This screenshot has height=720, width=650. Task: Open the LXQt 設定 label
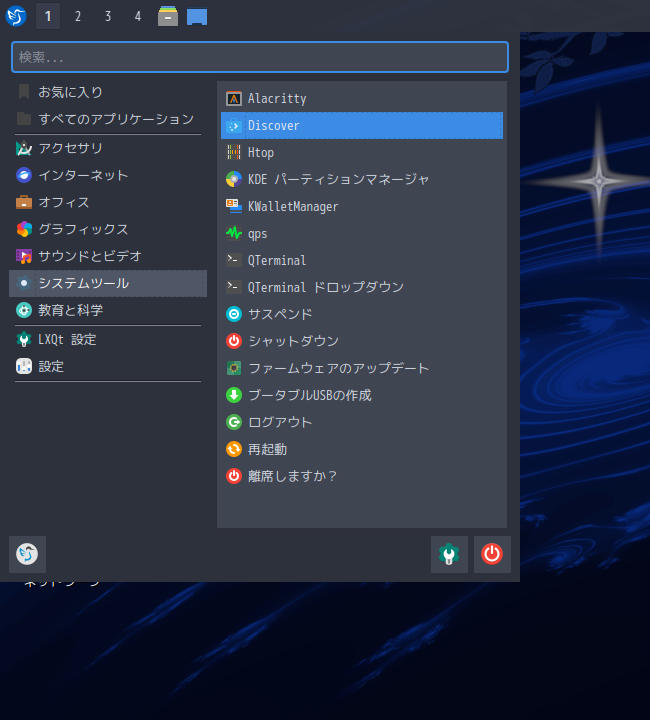click(x=67, y=340)
